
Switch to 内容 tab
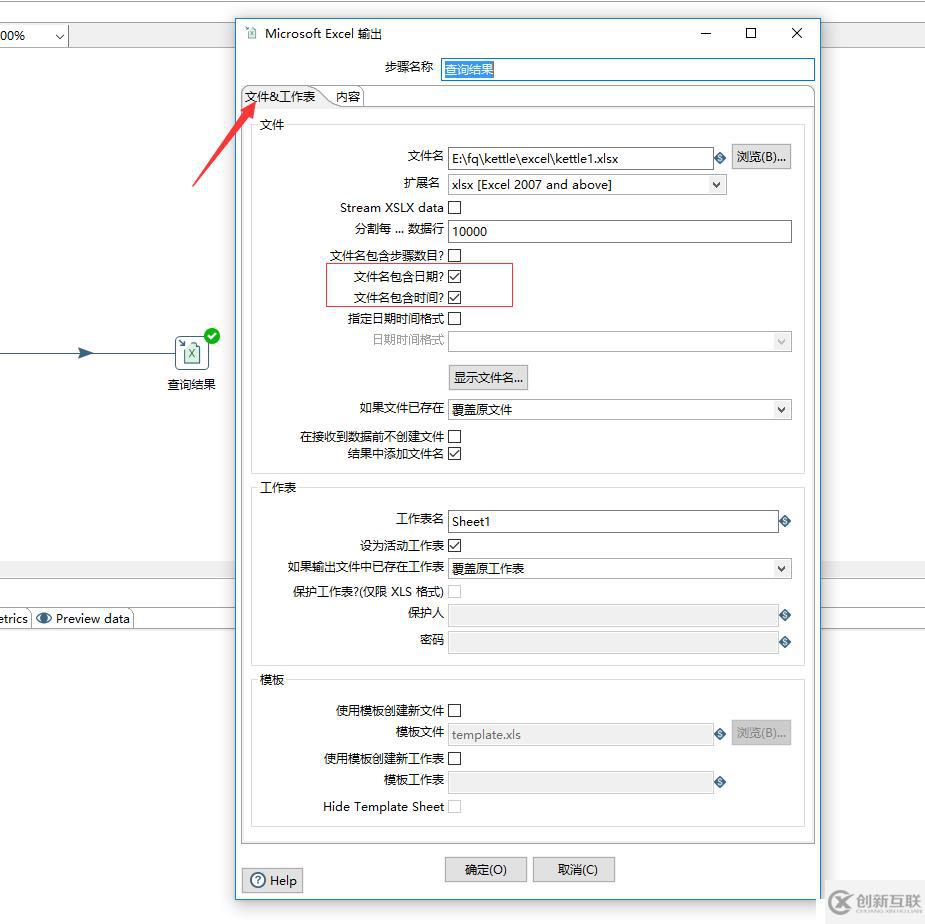pos(347,96)
